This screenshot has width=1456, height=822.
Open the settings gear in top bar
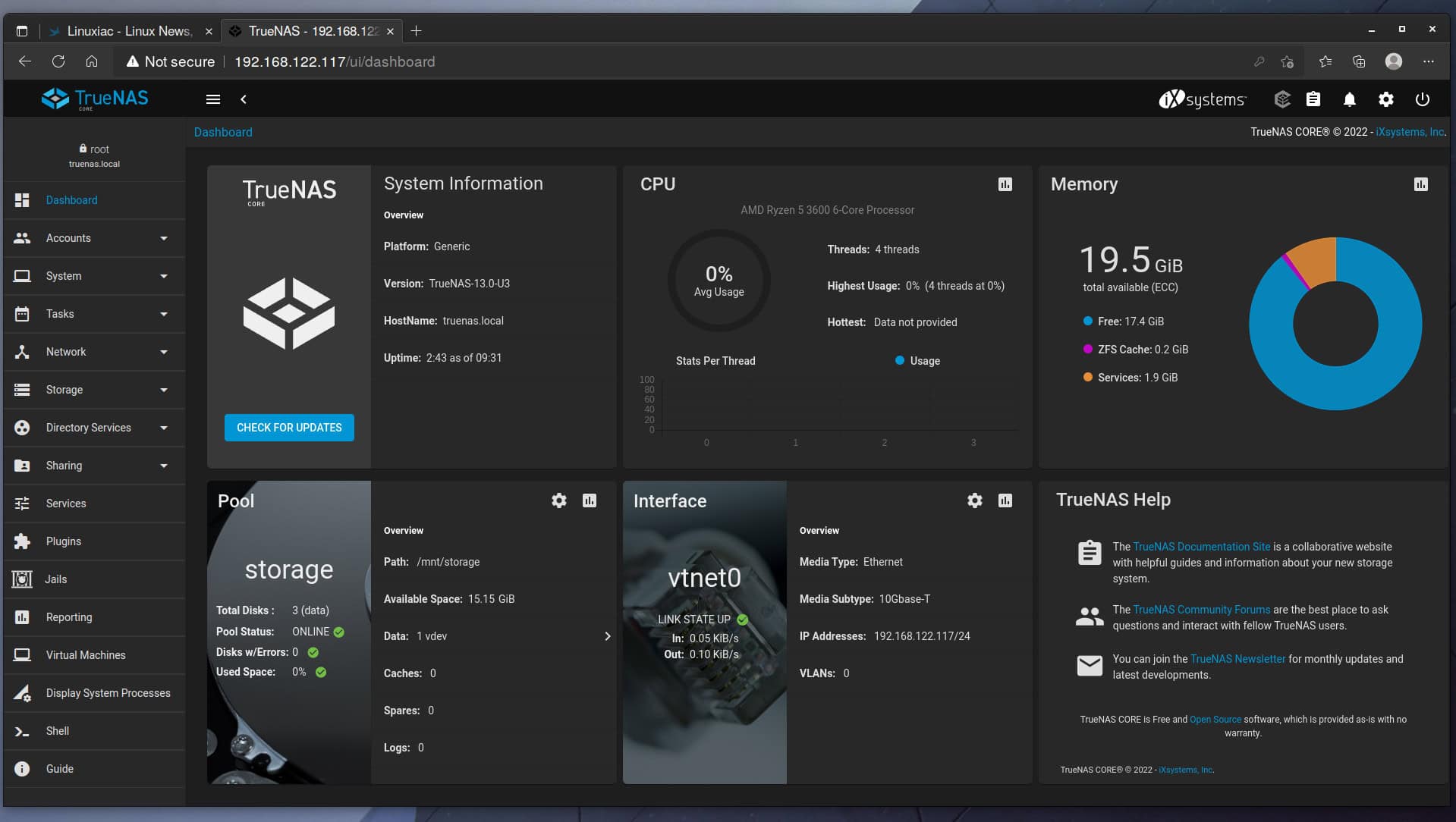1386,99
